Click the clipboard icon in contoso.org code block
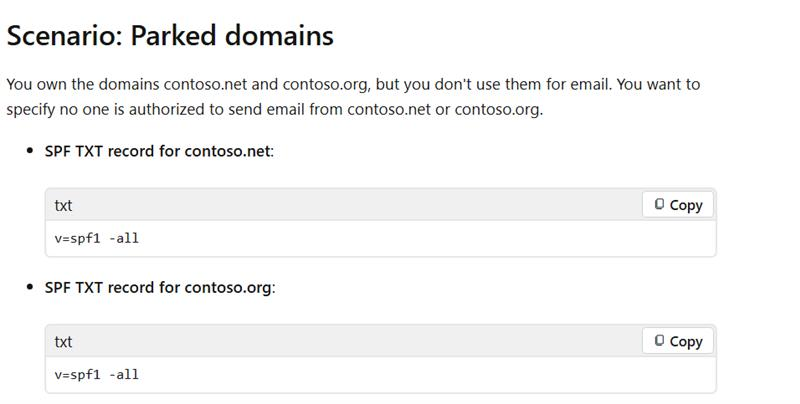800x404 pixels. point(659,341)
